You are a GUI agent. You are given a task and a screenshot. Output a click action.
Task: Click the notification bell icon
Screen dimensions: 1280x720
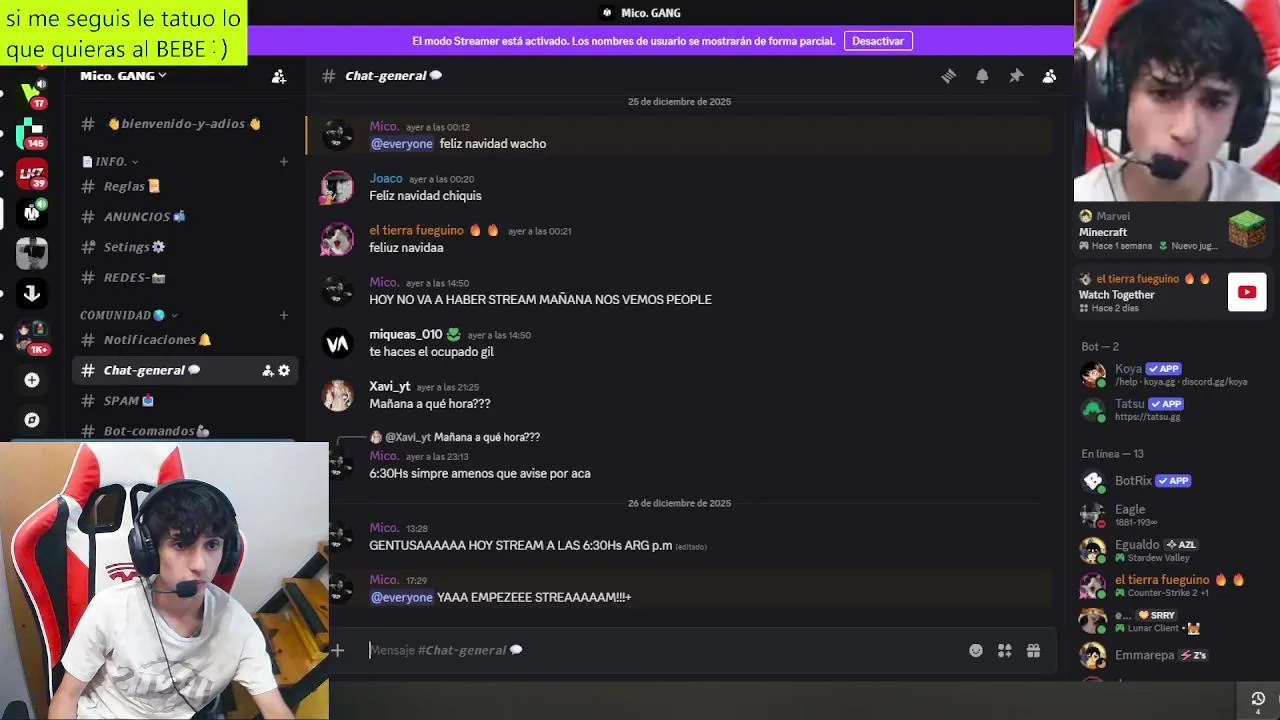point(982,76)
